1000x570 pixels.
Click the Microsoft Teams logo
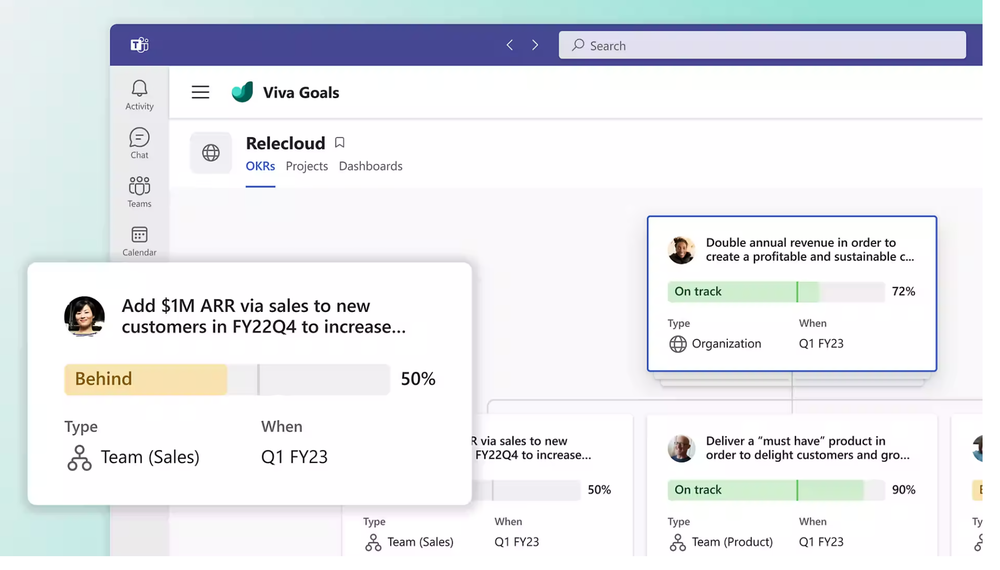[x=142, y=46]
